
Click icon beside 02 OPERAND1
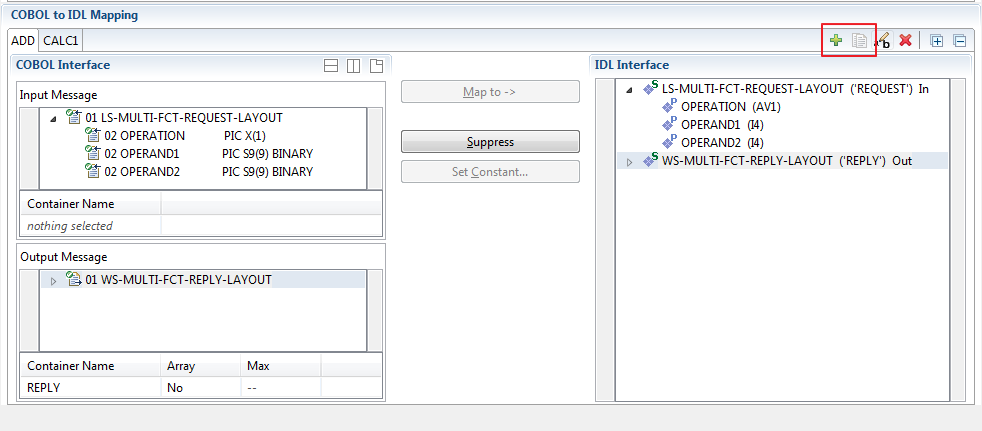(93, 153)
